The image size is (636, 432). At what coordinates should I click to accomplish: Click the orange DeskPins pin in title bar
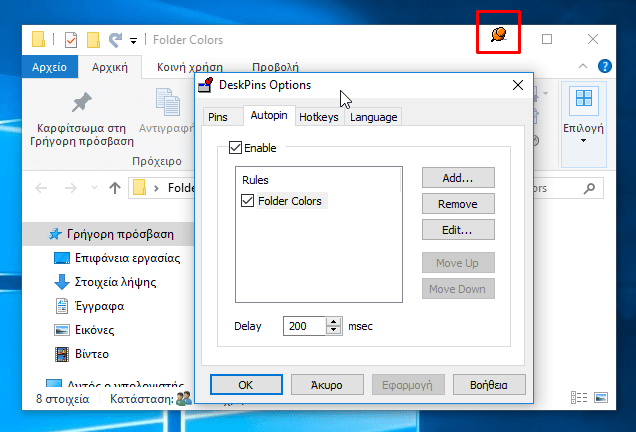[x=498, y=34]
